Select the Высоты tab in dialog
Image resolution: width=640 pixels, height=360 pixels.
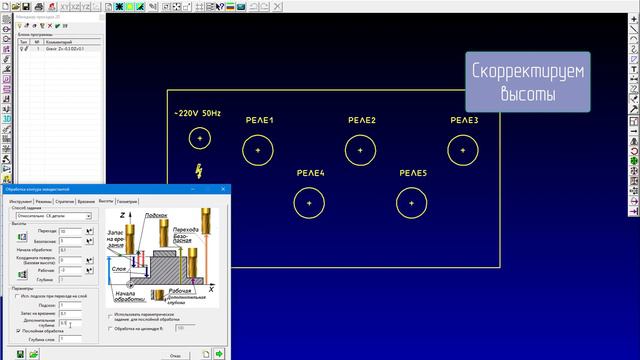(x=106, y=201)
